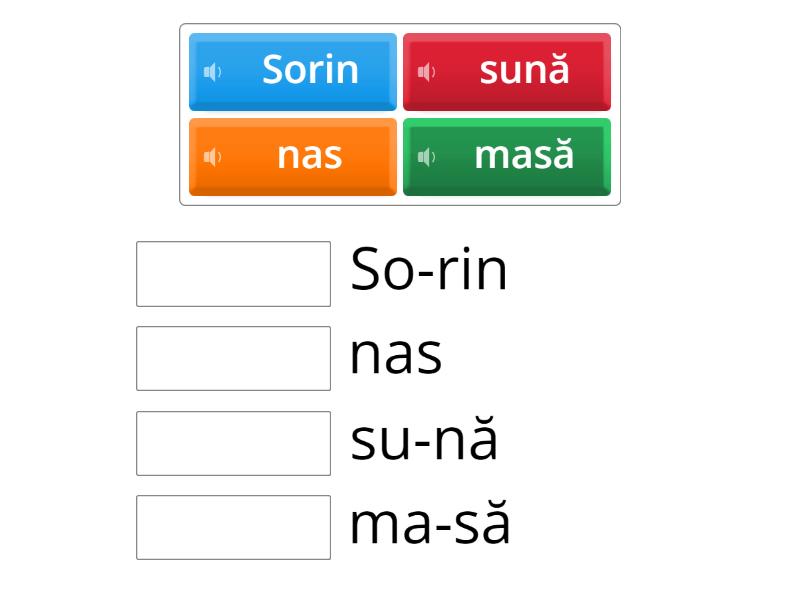Screen dimensions: 800x600
Task: Select the sună word card
Action: click(506, 70)
